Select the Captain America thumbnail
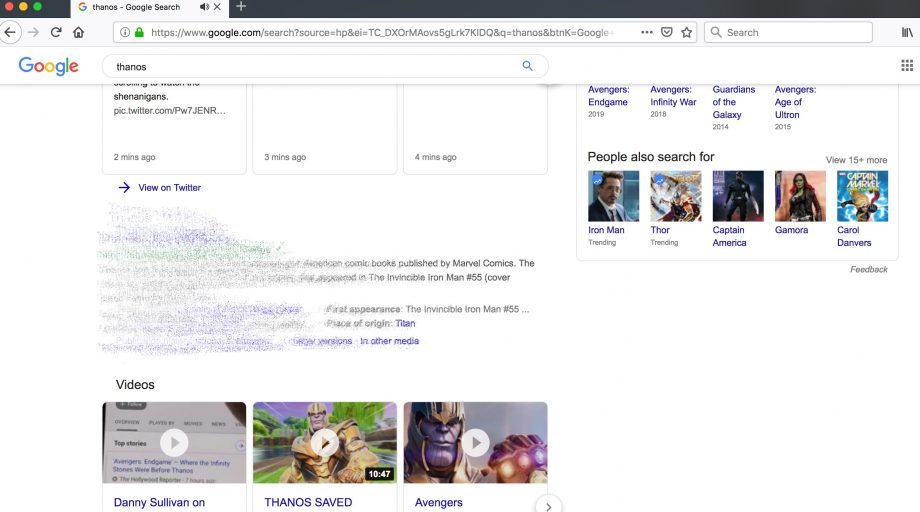Screen dimensions: 920x512 (738, 196)
